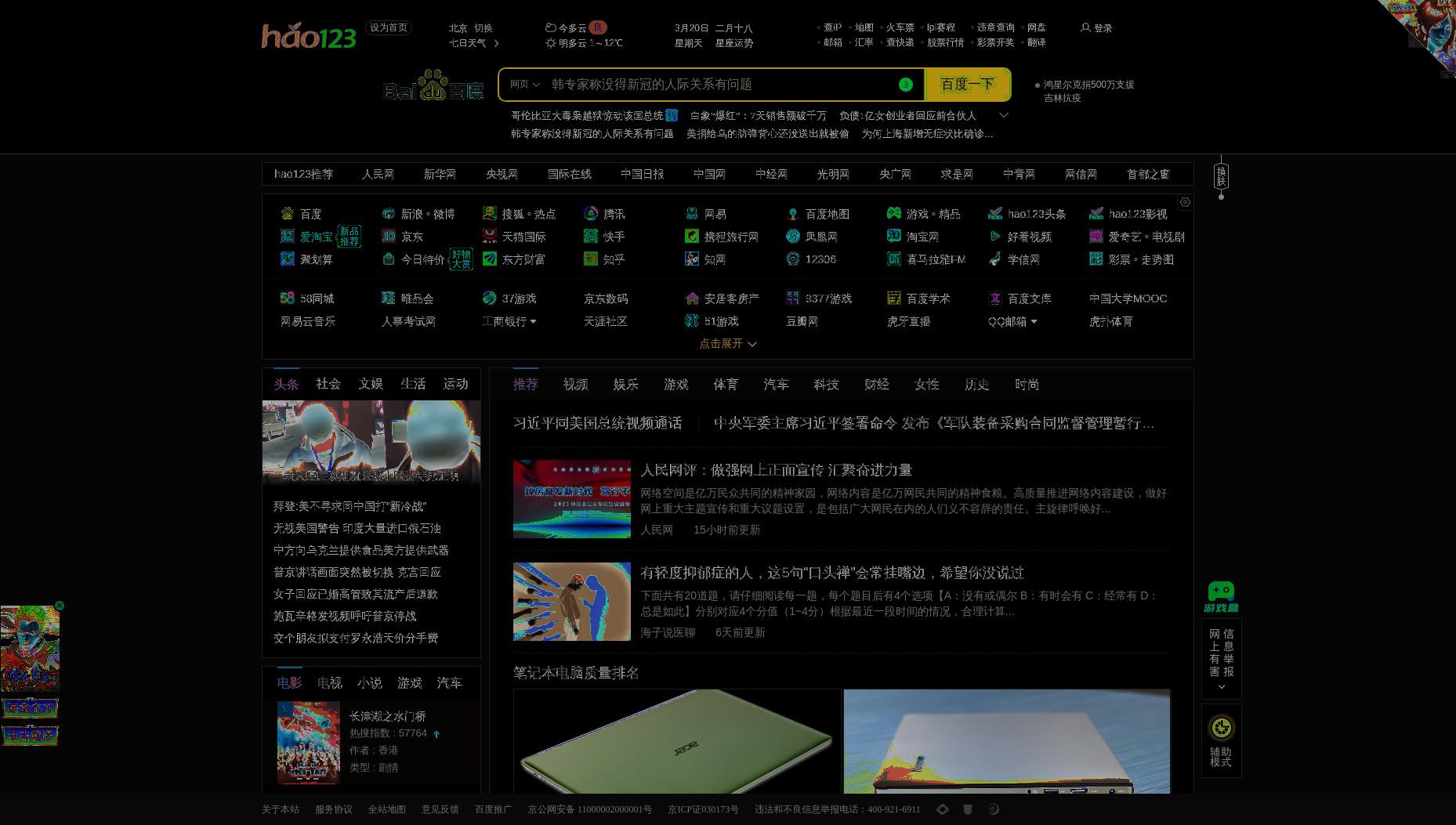The height and width of the screenshot is (825, 1456).
Task: Click the site settings gear icon
Action: coord(1185,202)
